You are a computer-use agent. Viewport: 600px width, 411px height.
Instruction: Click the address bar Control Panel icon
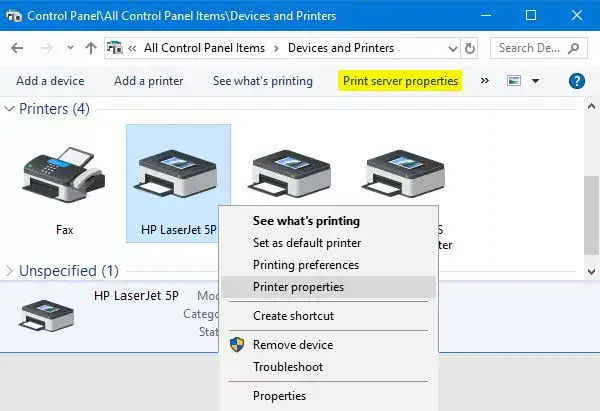[x=115, y=48]
